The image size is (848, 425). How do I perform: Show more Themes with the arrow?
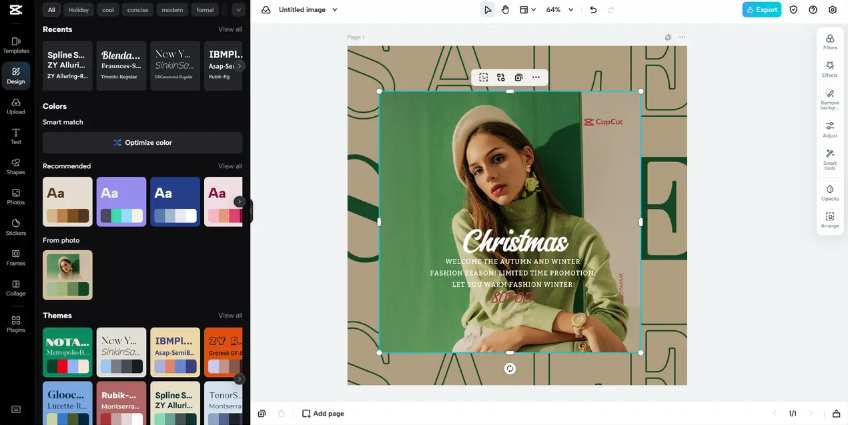pos(238,379)
